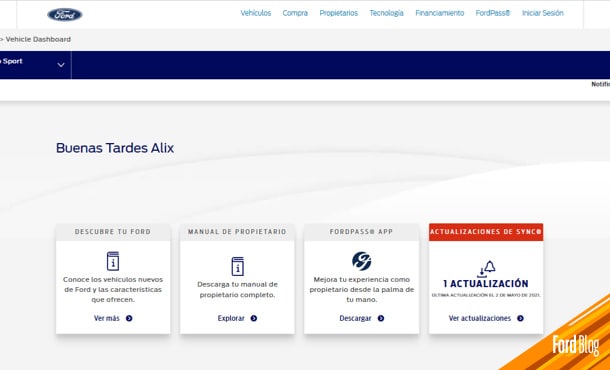Click the arrow icon next to Ver actualizaciones
The image size is (610, 370).
click(520, 318)
